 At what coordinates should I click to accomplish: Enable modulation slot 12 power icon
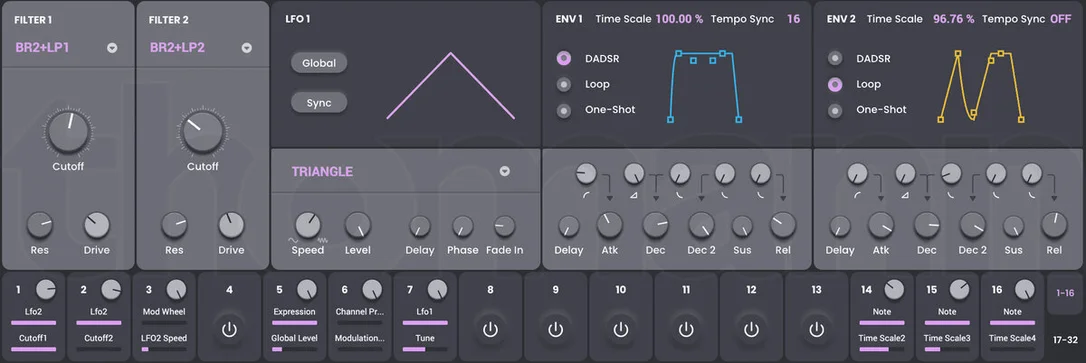point(751,329)
